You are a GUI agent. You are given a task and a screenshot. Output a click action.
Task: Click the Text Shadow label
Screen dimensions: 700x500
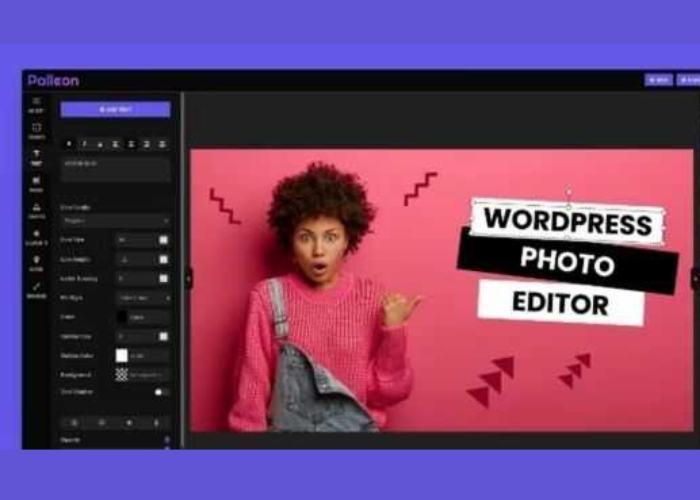click(x=77, y=392)
